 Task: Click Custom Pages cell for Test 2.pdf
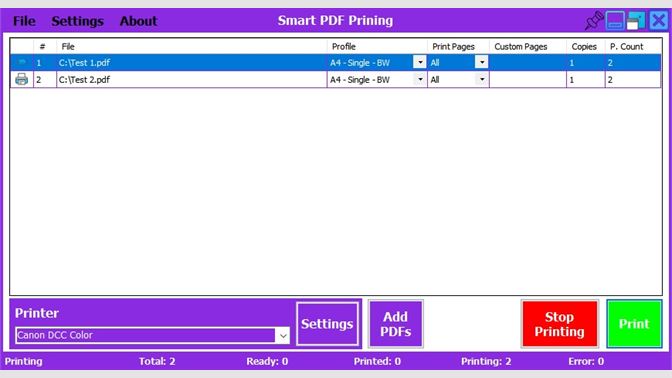528,79
